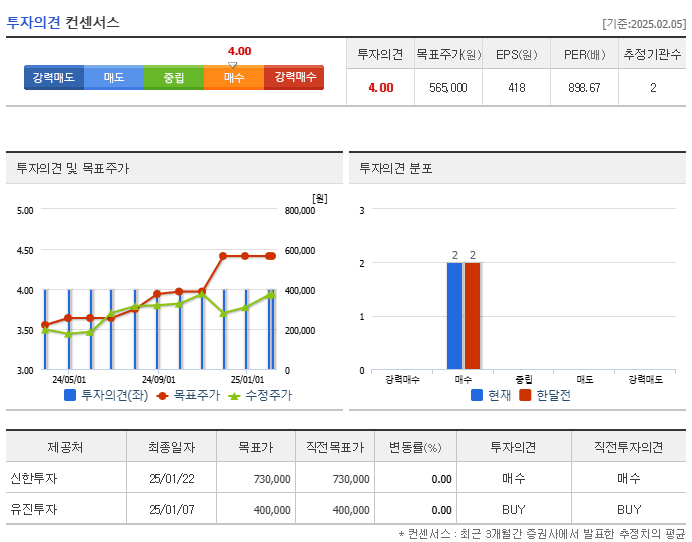This screenshot has width=692, height=542.
Task: Click the 강력매도 rating segment
Action: click(54, 78)
